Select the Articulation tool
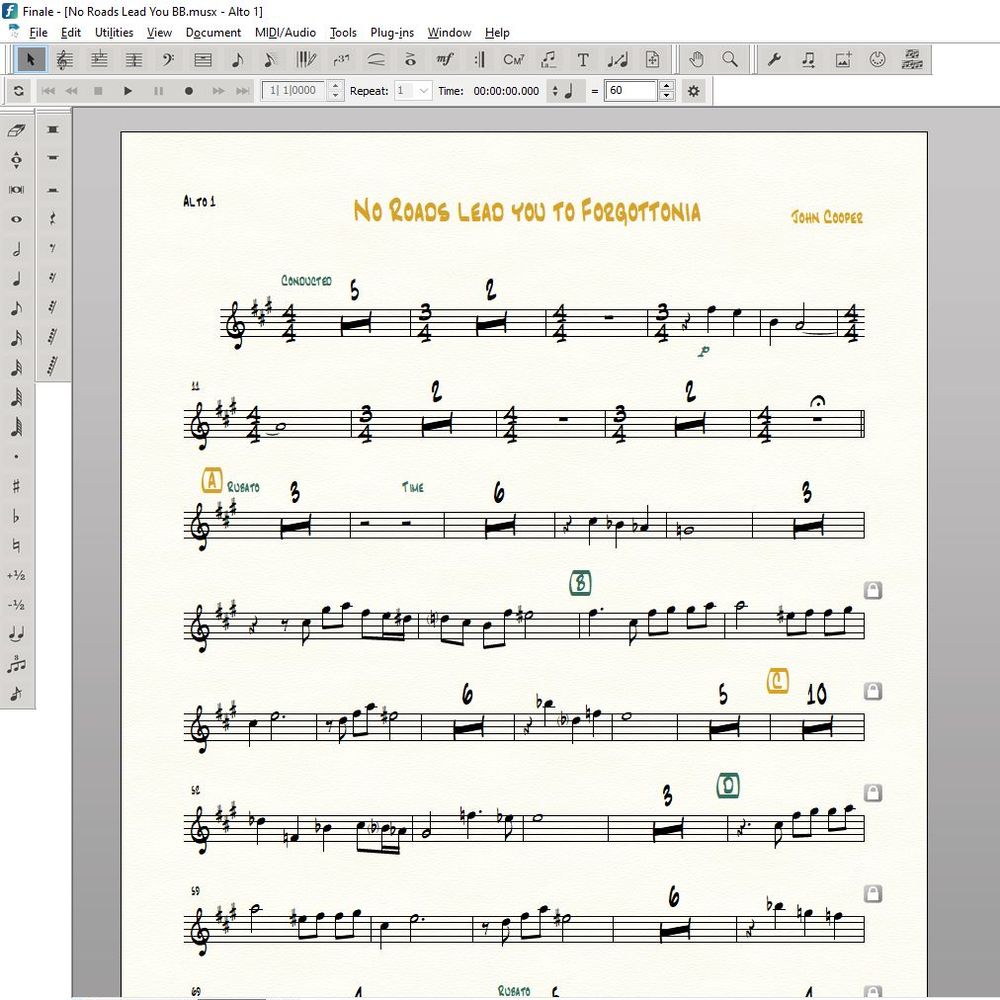 410,60
